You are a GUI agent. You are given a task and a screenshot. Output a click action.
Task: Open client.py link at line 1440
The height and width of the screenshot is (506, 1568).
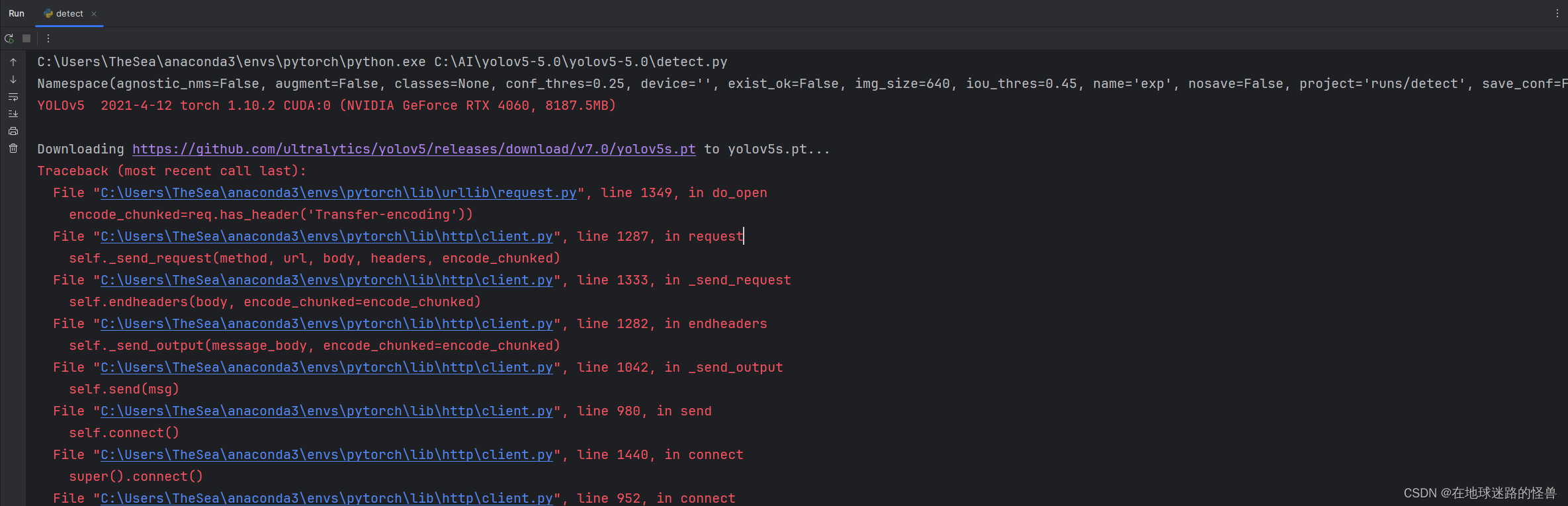(x=327, y=455)
